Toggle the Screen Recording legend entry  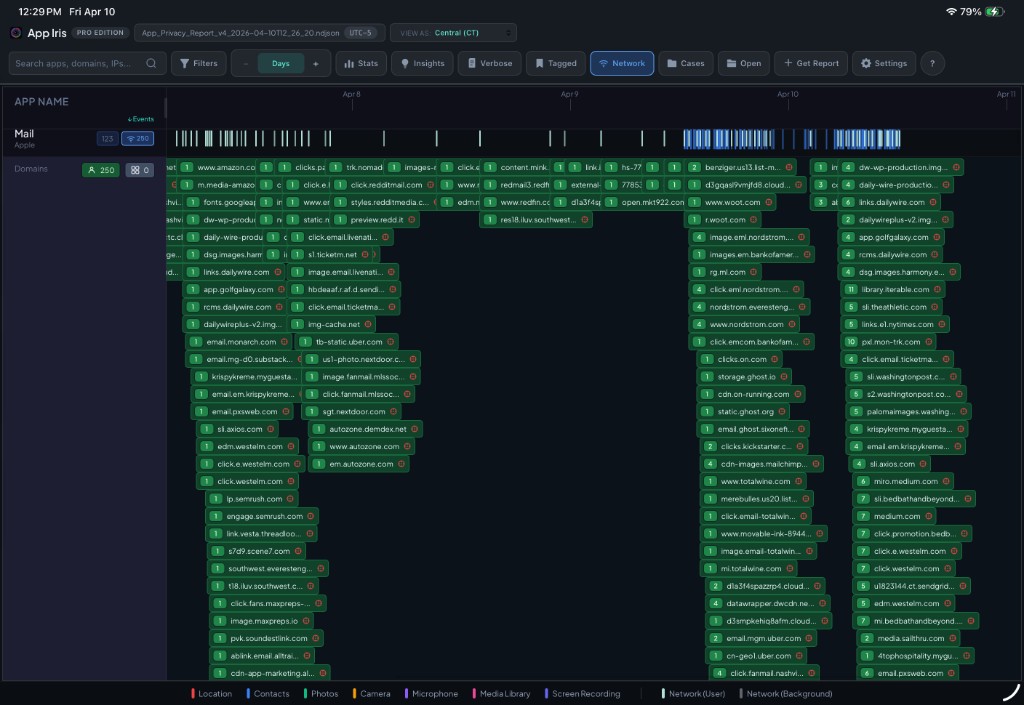point(582,693)
